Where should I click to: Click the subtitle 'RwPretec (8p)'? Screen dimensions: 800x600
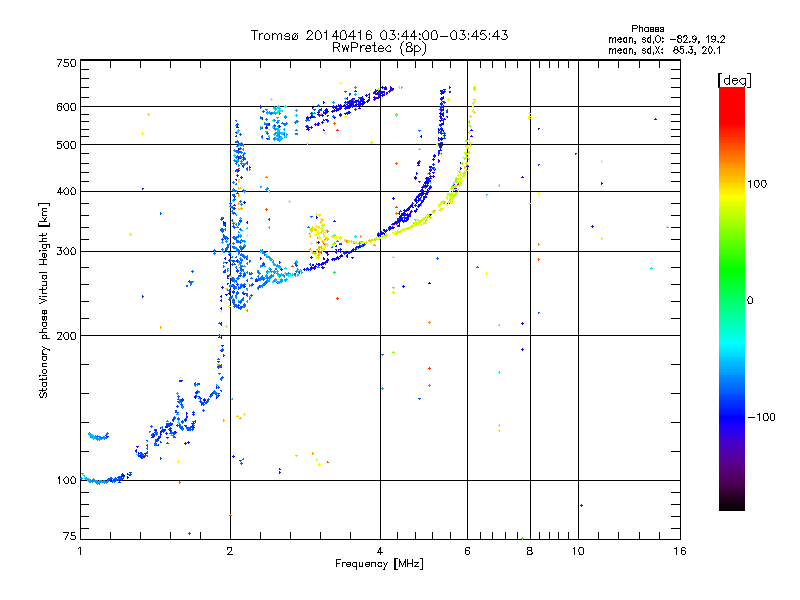(379, 48)
